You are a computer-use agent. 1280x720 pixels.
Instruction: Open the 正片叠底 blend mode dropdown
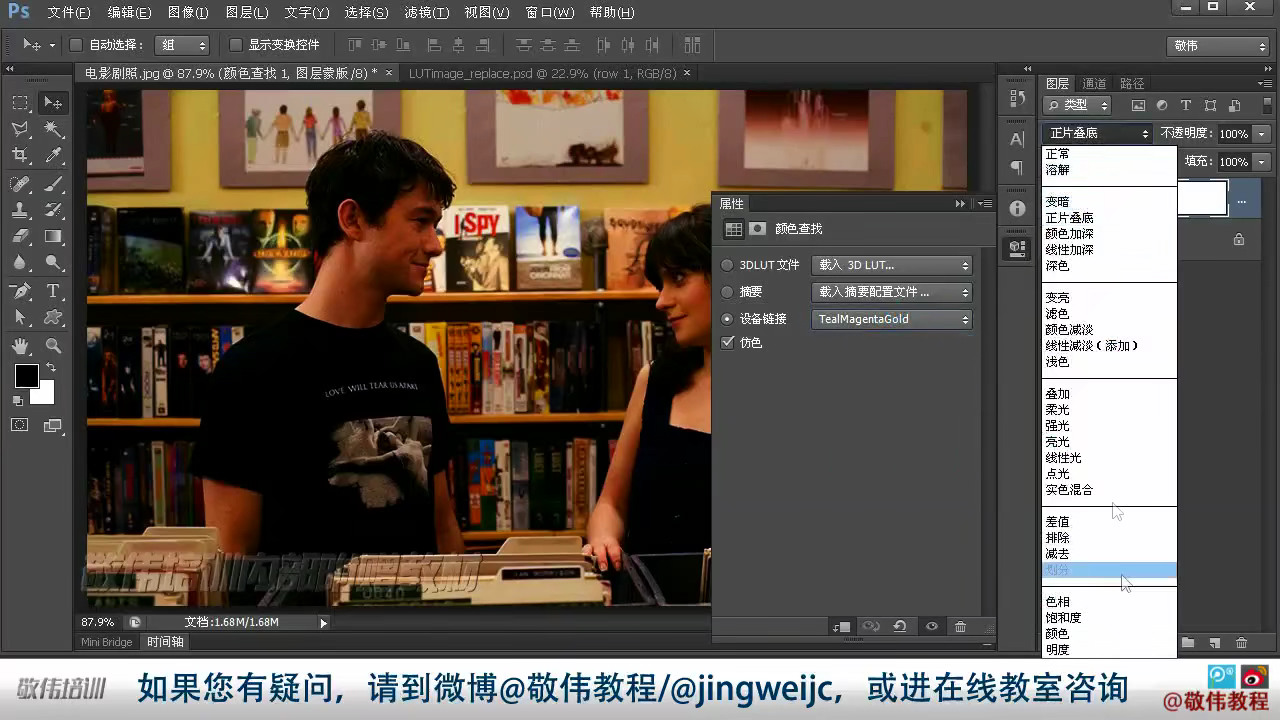[1098, 134]
